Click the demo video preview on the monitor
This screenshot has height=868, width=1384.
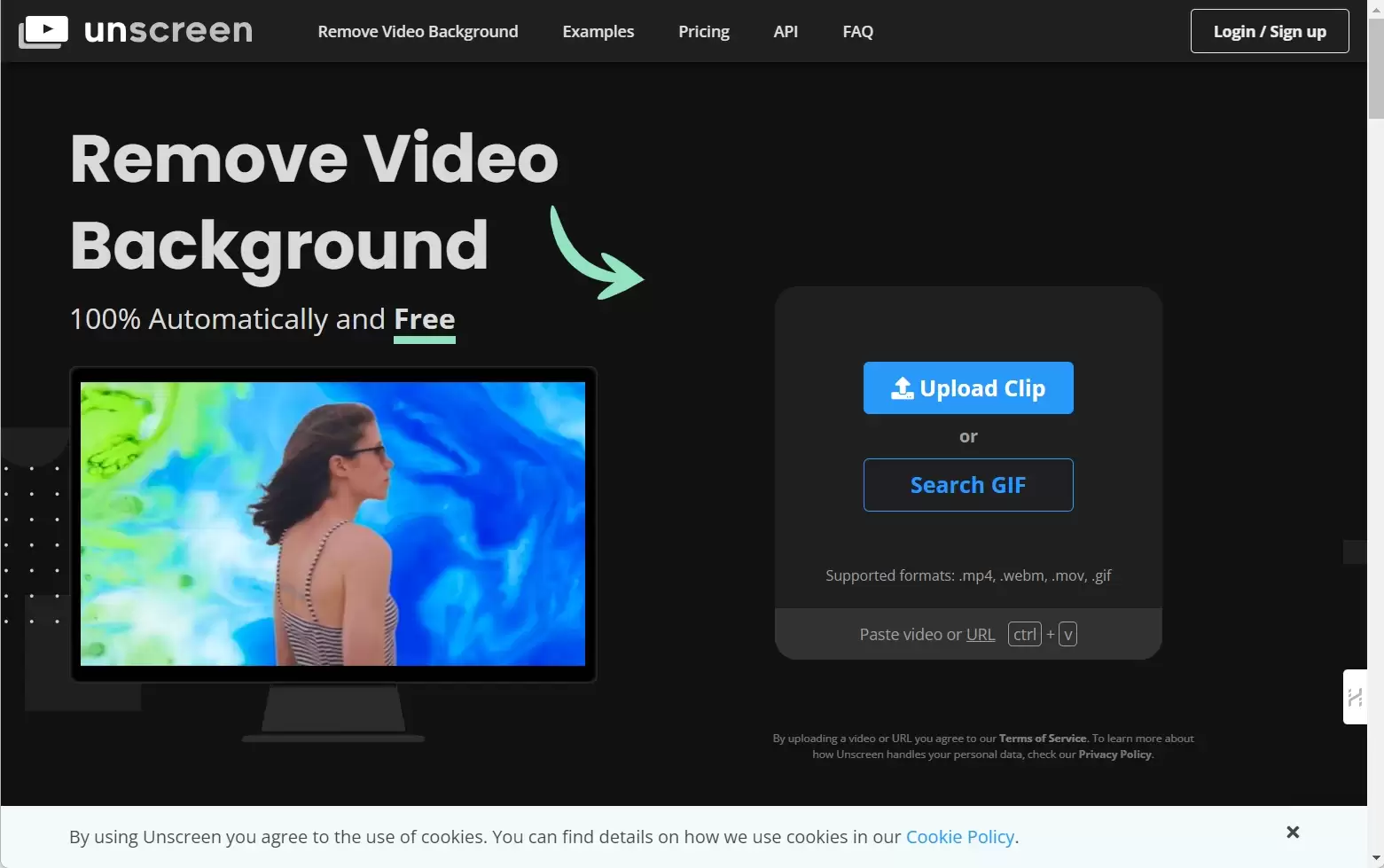pos(332,524)
